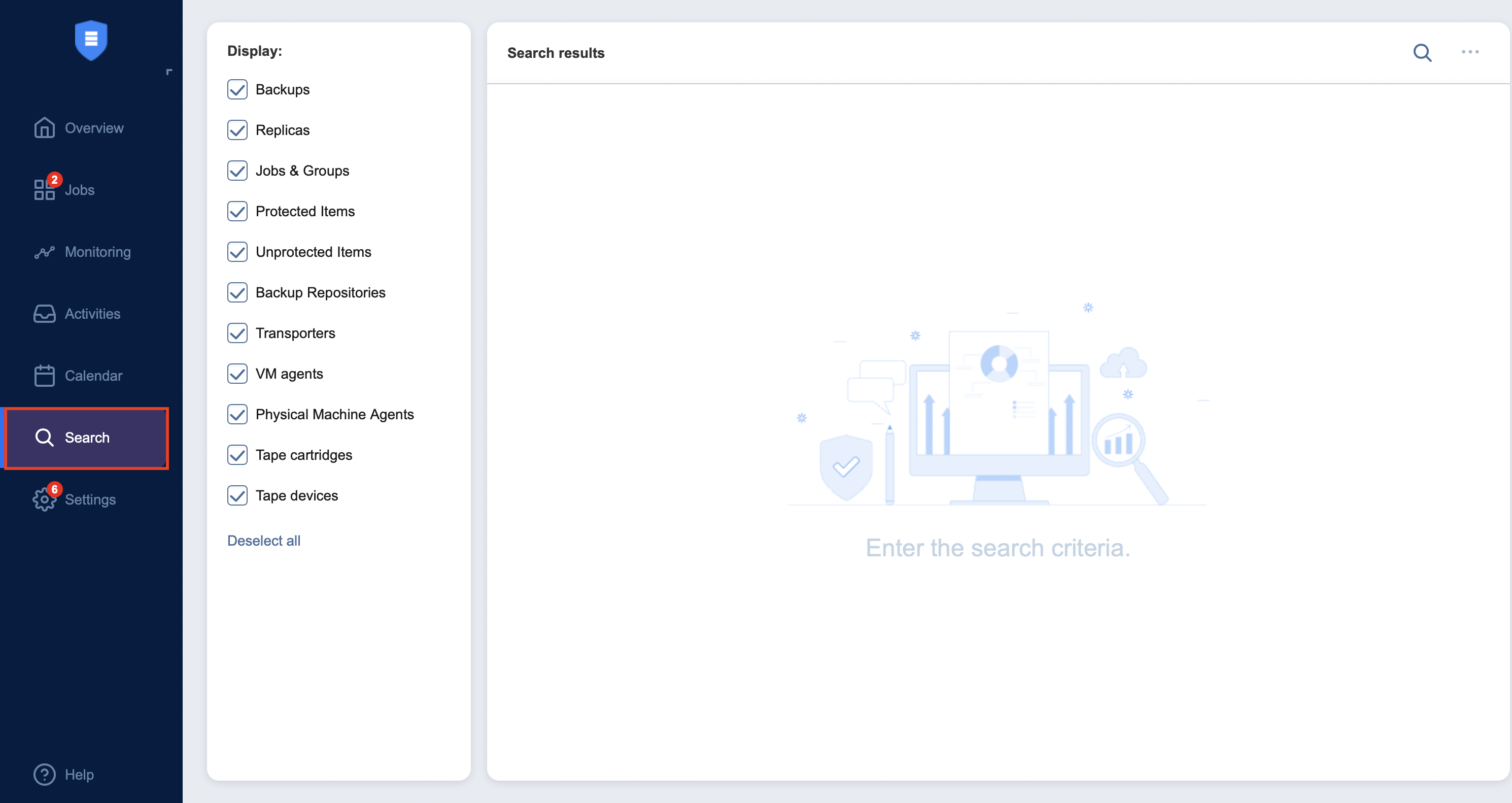Disable the Tape devices checkbox
The width and height of the screenshot is (1512, 803).
pyautogui.click(x=237, y=495)
